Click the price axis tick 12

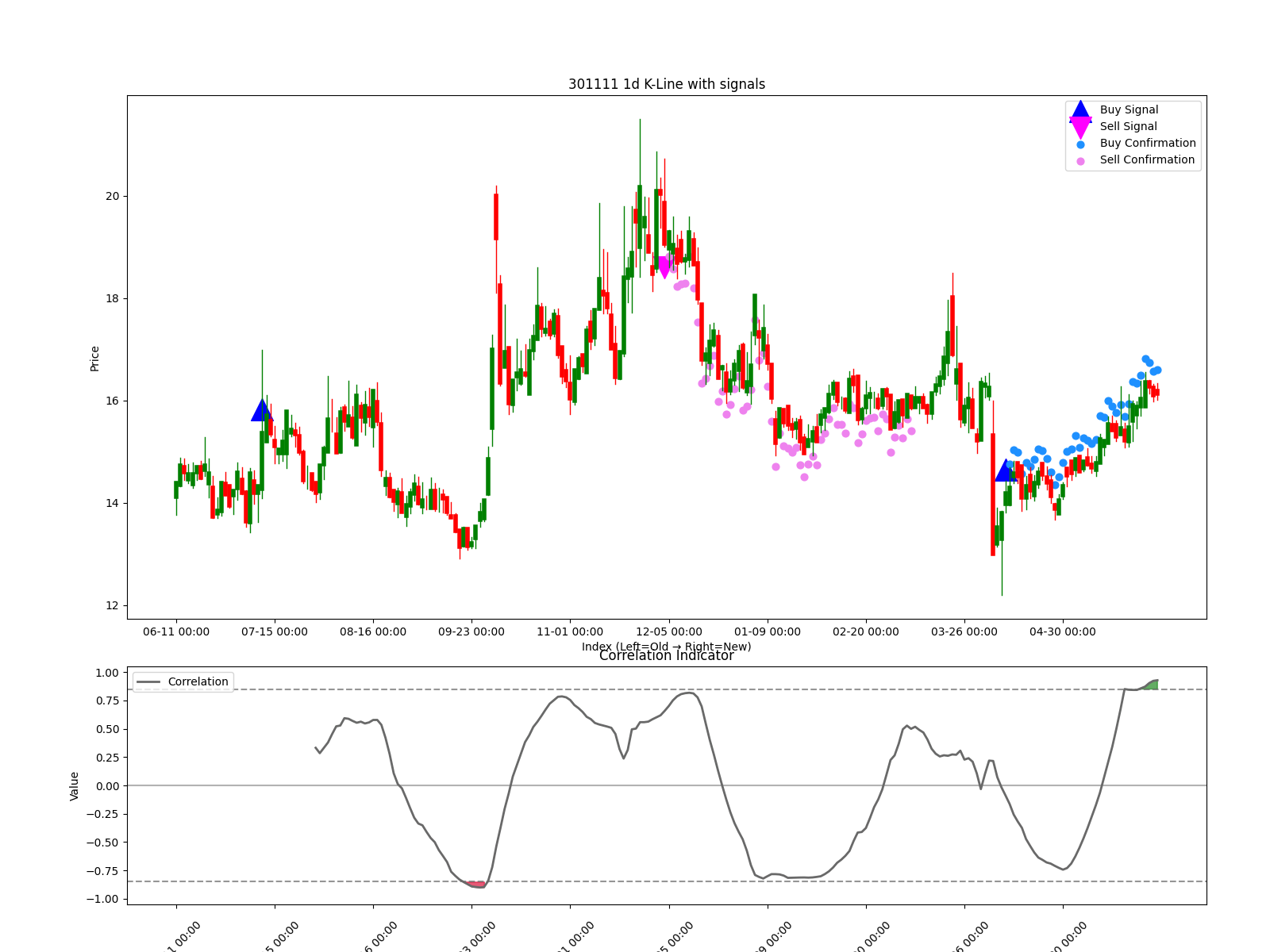pyautogui.click(x=112, y=605)
